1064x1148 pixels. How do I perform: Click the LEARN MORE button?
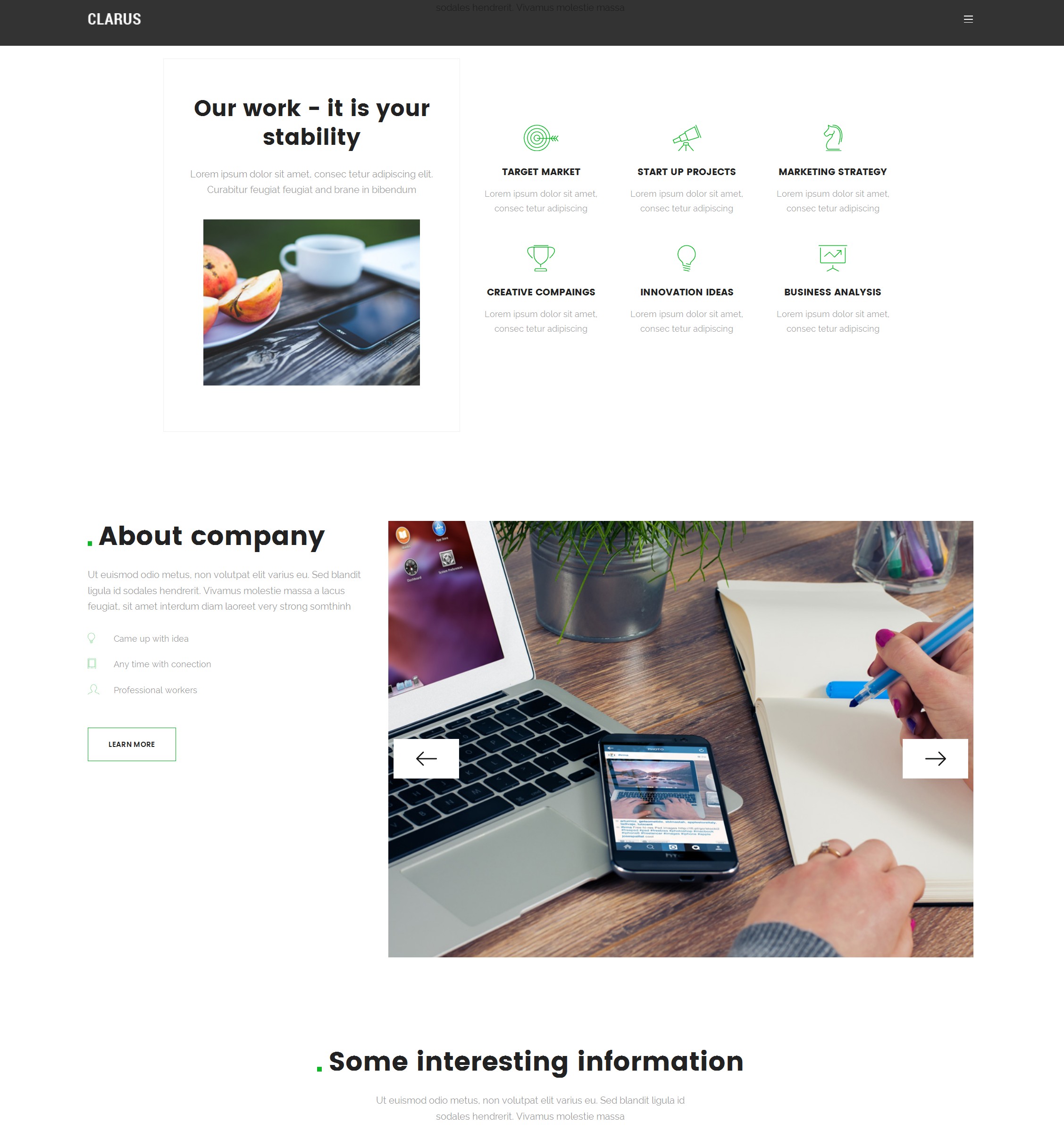[131, 743]
